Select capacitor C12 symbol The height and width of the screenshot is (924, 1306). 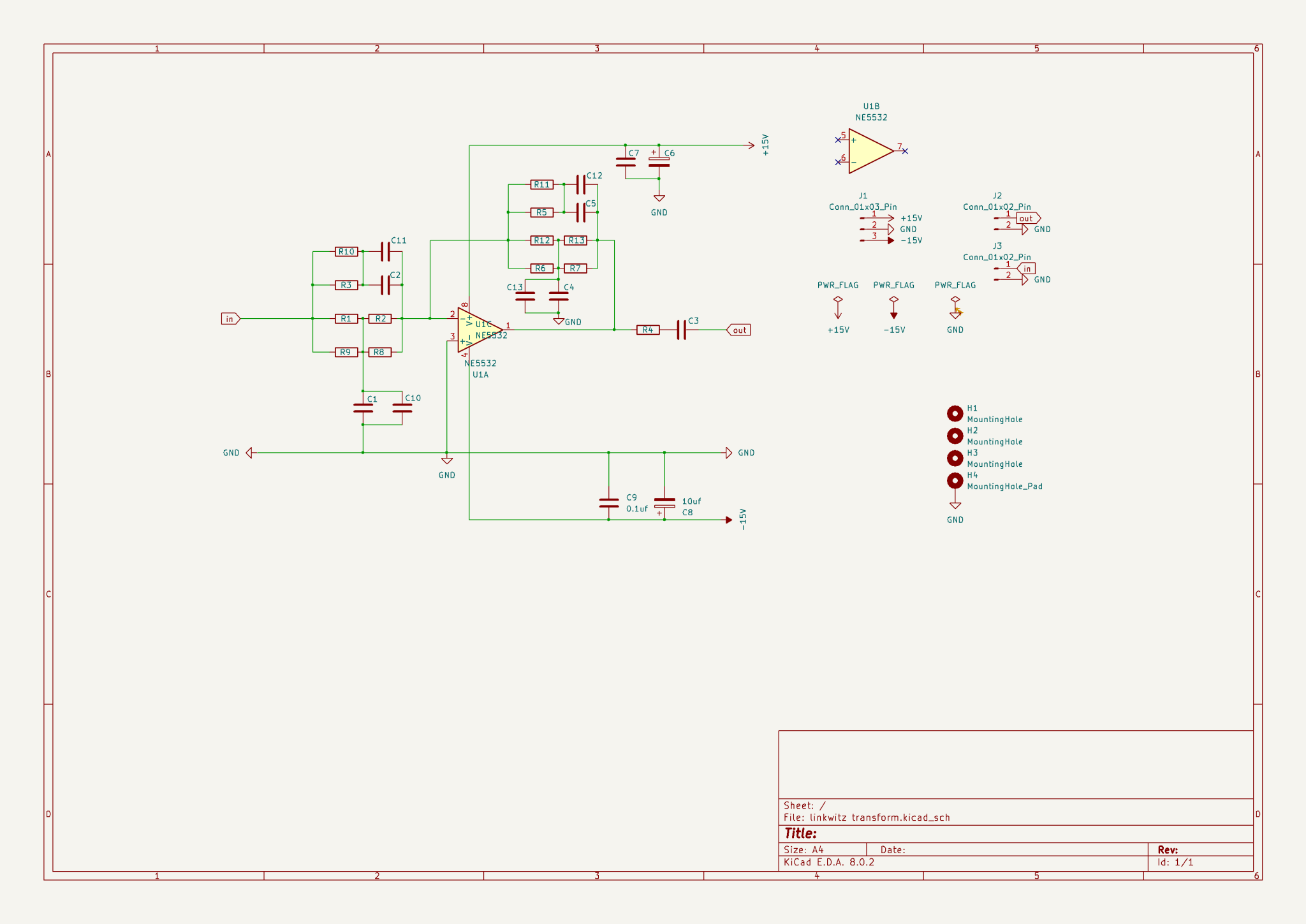tap(580, 184)
